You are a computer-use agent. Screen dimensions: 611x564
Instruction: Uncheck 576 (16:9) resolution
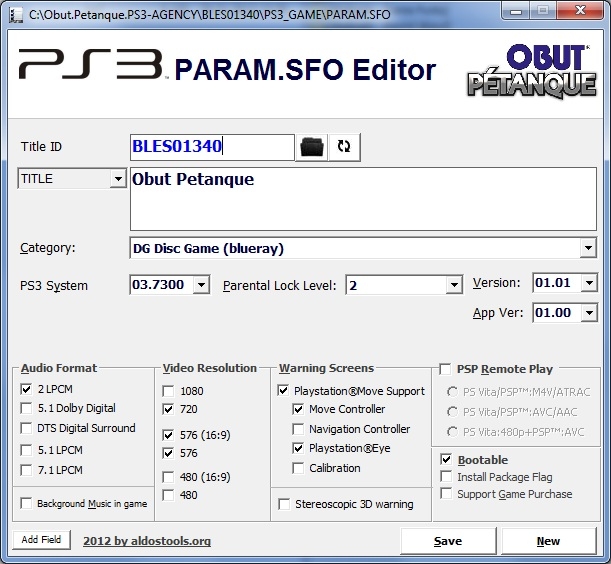168,435
